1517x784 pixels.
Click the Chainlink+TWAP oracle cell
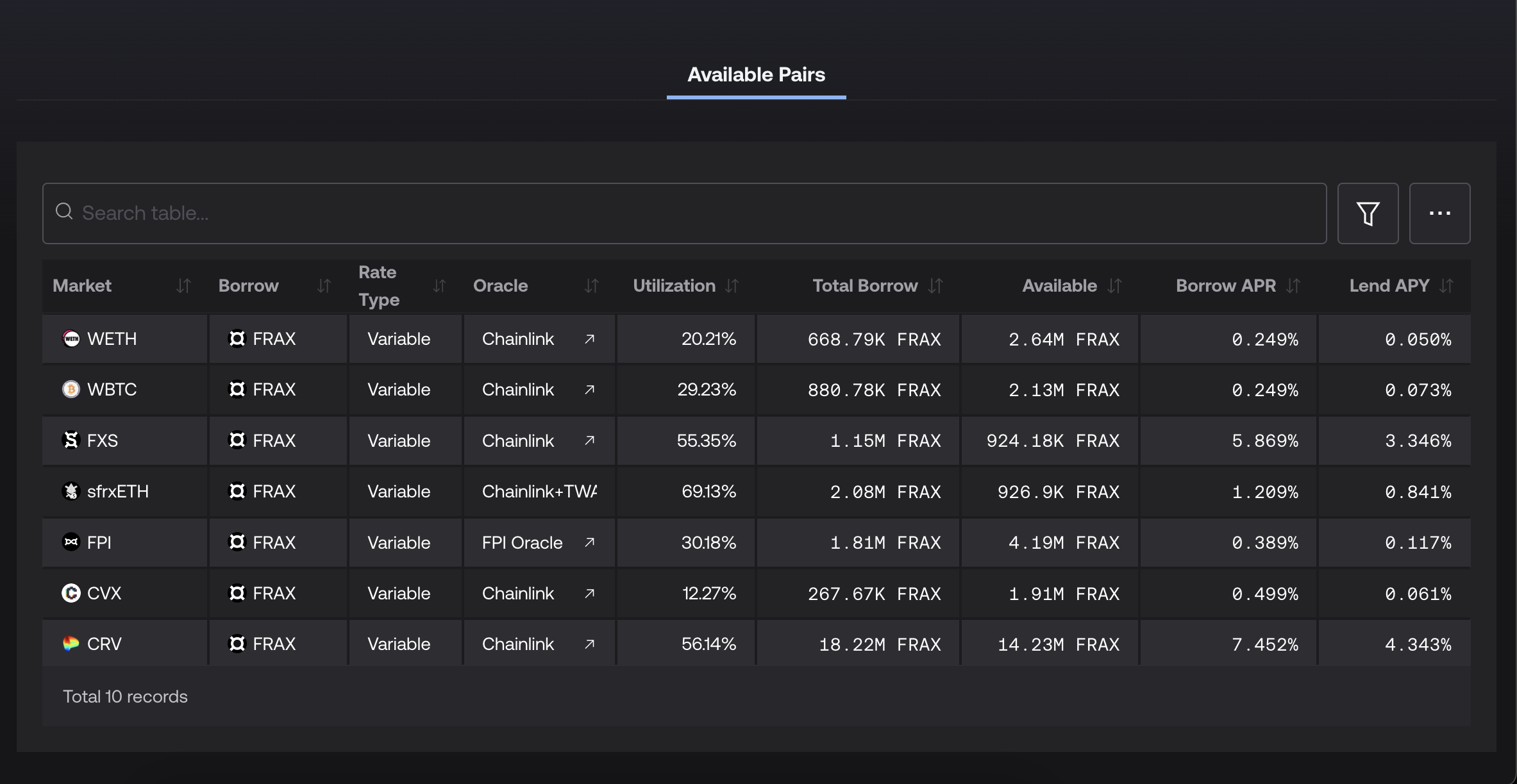[x=539, y=491]
